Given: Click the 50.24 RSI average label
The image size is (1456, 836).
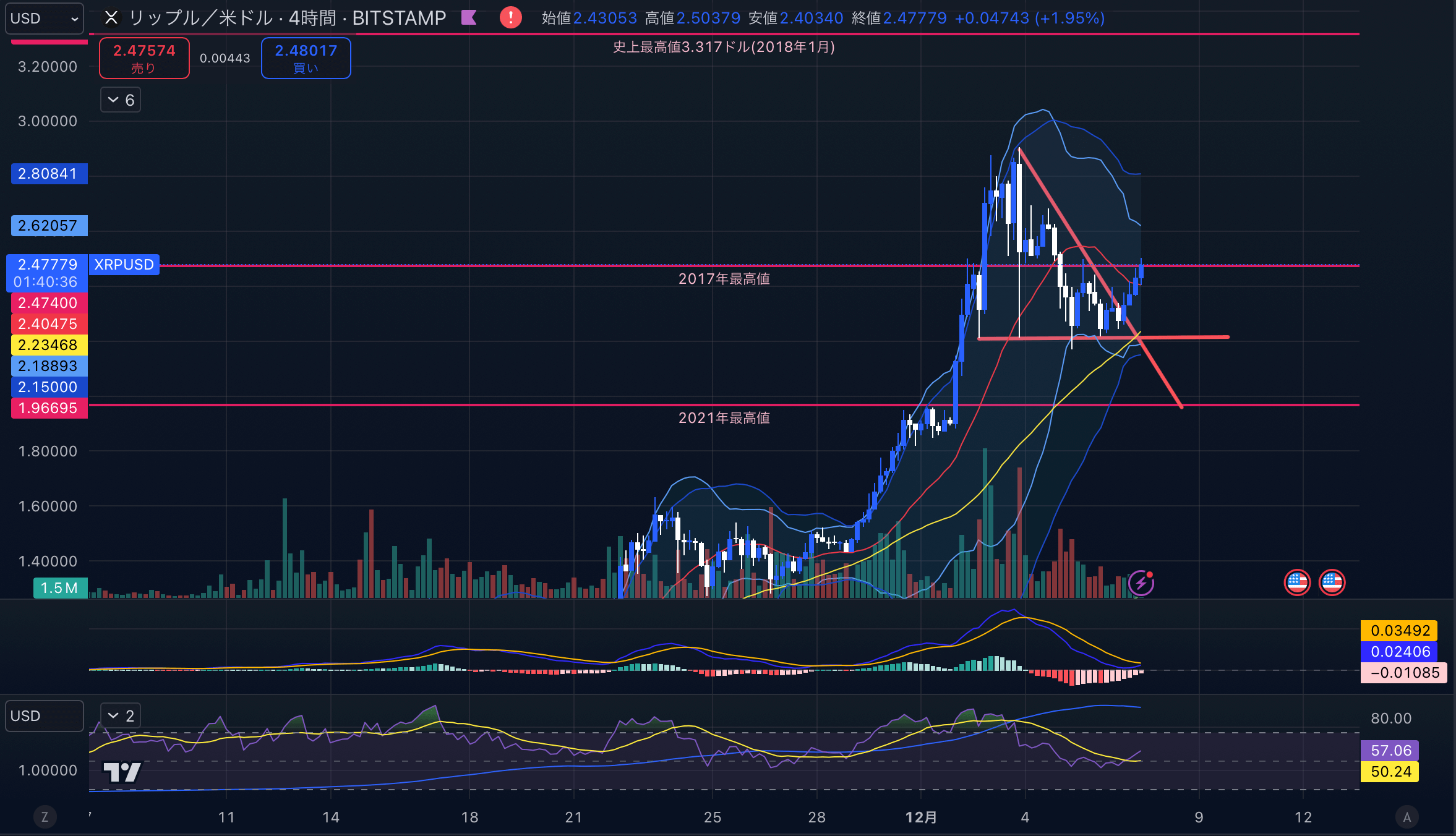Looking at the screenshot, I should 1390,772.
